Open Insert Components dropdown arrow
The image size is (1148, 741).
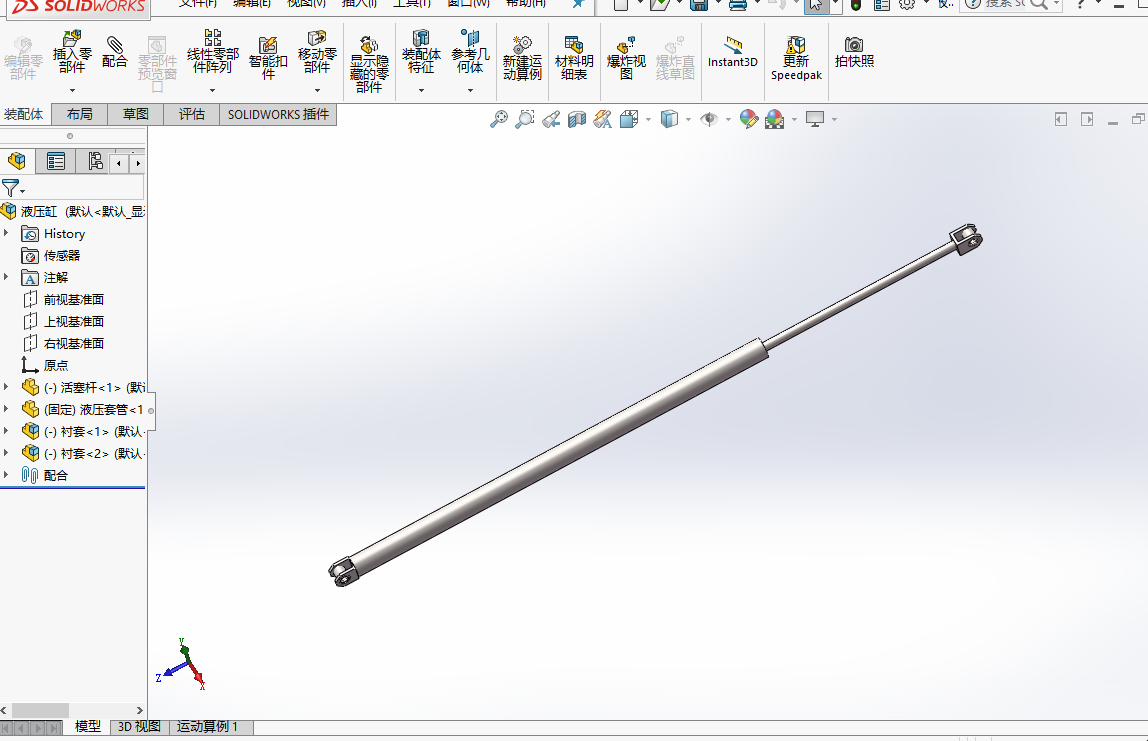point(72,90)
